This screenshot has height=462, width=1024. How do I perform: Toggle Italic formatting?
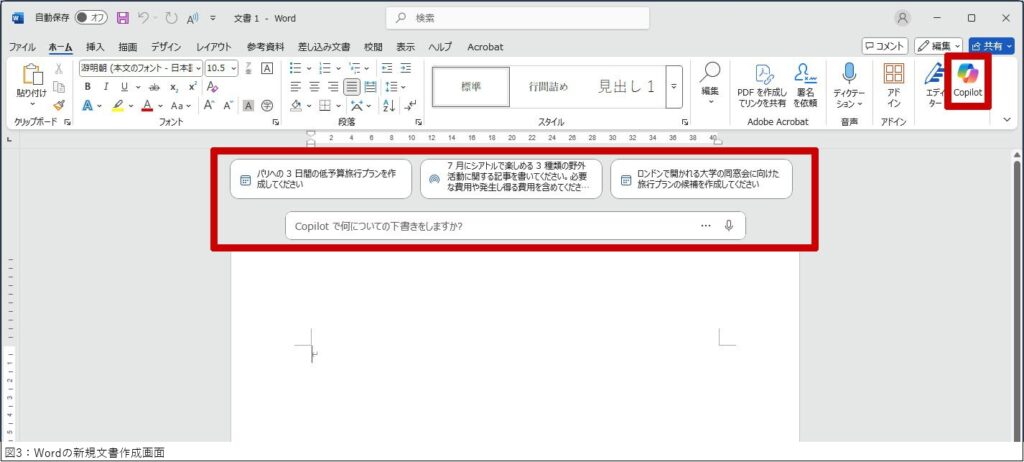click(x=106, y=87)
